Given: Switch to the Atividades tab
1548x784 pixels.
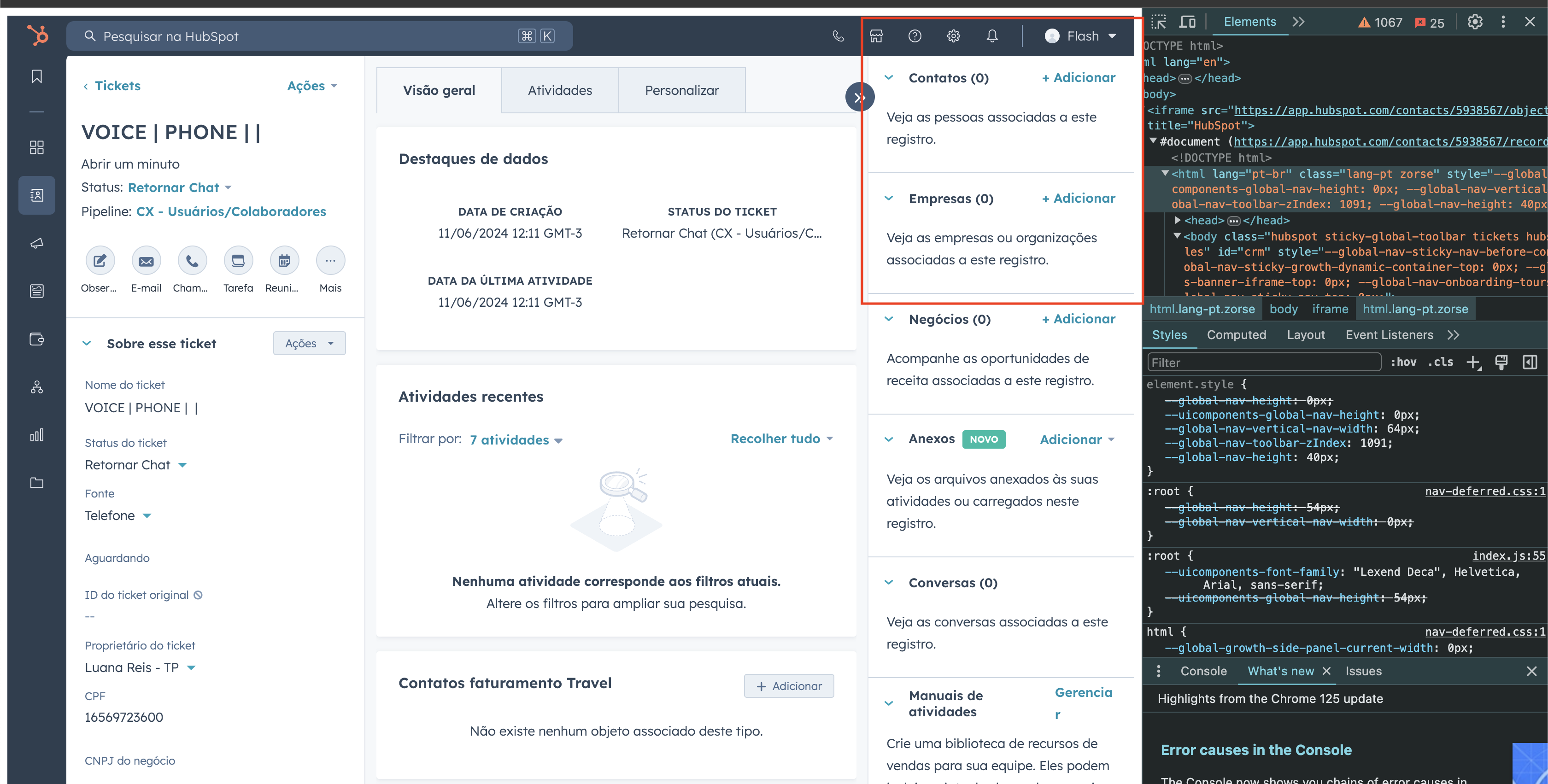Looking at the screenshot, I should click(559, 90).
